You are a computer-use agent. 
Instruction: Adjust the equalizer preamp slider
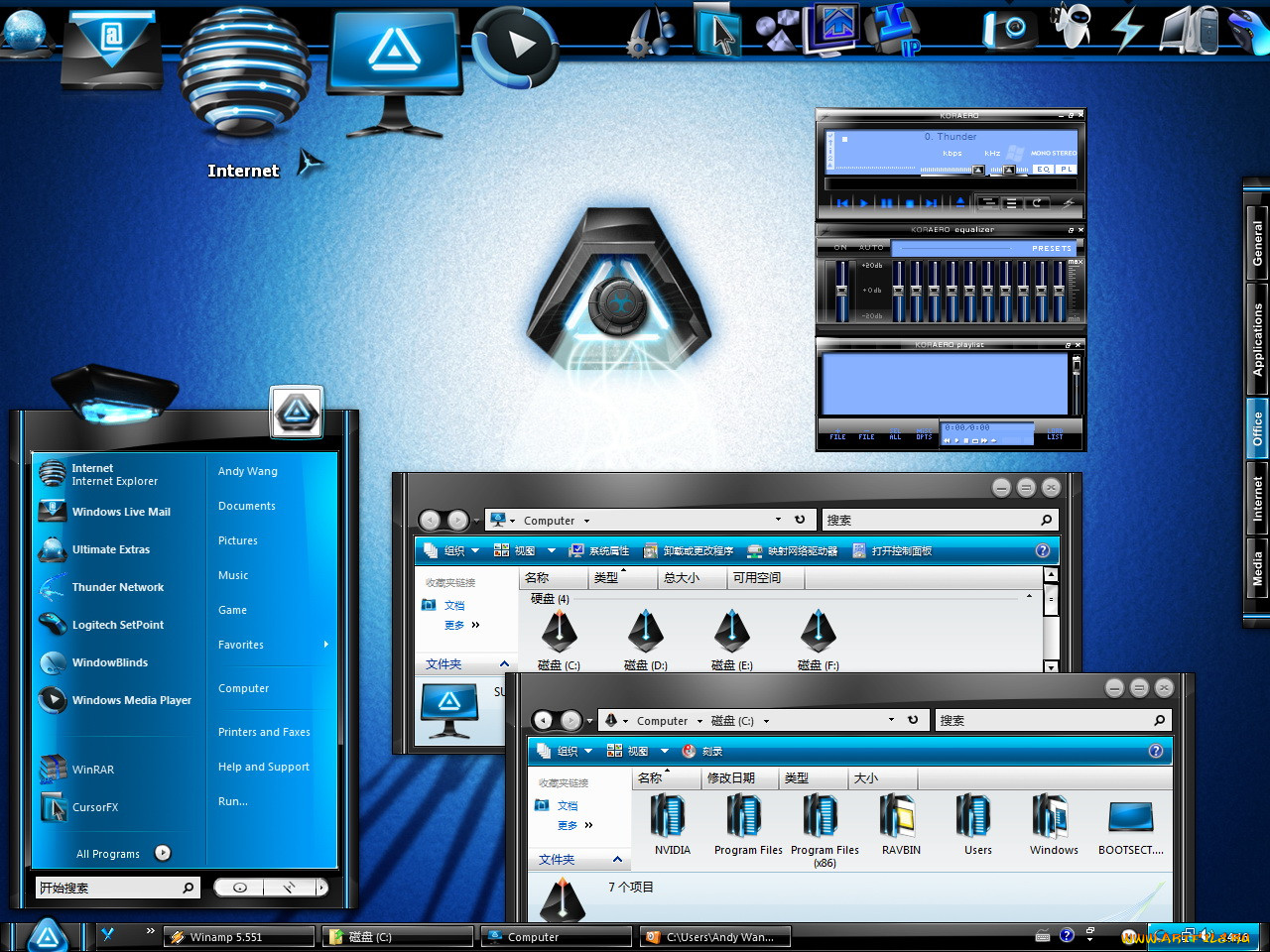point(841,291)
